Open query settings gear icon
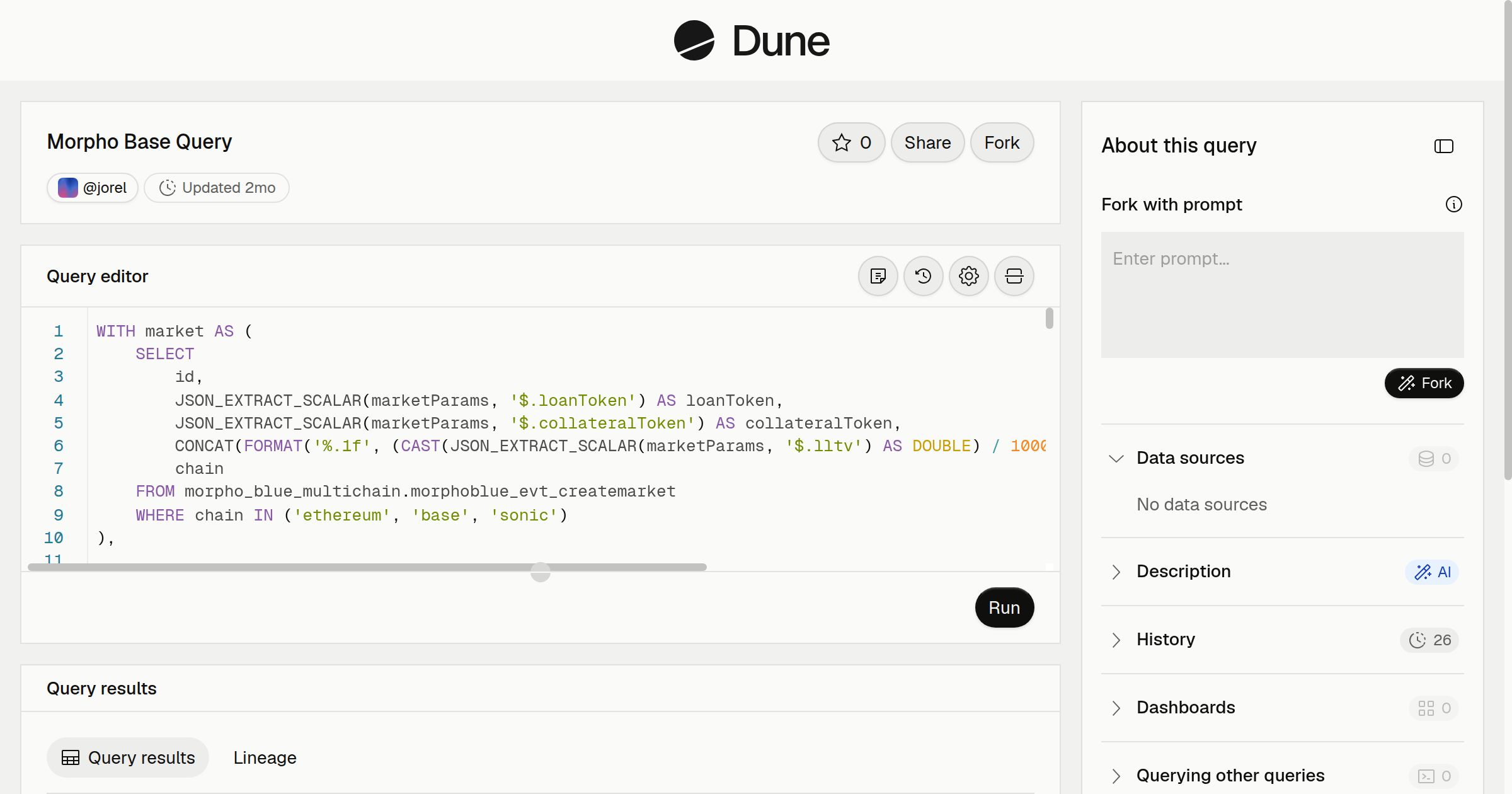This screenshot has height=794, width=1512. pyautogui.click(x=968, y=276)
